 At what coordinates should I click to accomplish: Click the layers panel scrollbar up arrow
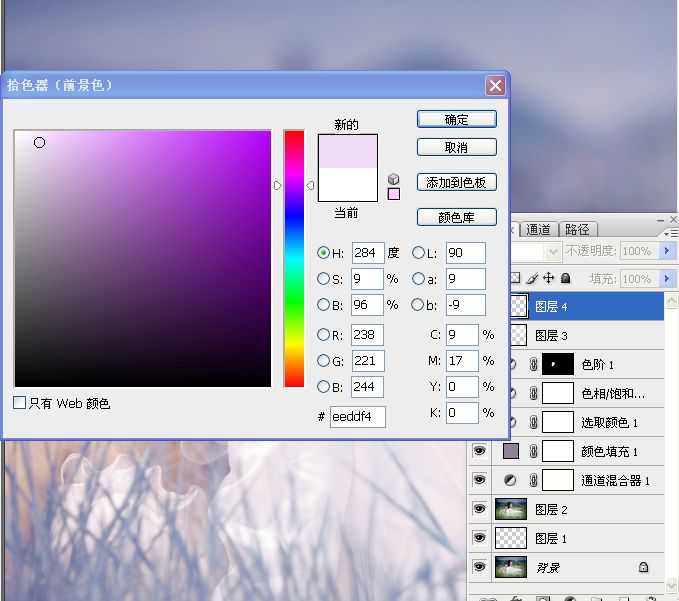tap(672, 300)
